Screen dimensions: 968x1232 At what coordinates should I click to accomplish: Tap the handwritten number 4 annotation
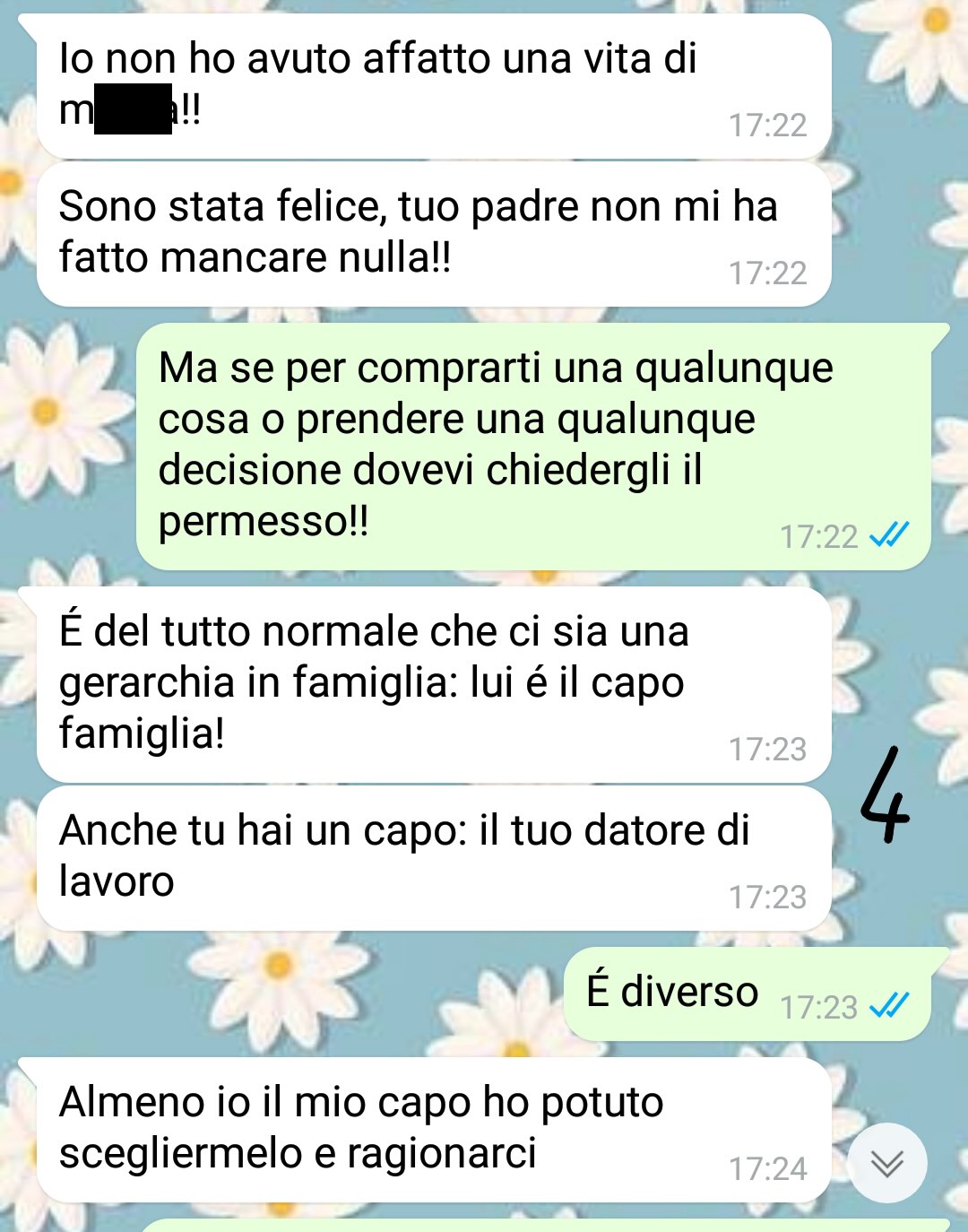click(885, 795)
